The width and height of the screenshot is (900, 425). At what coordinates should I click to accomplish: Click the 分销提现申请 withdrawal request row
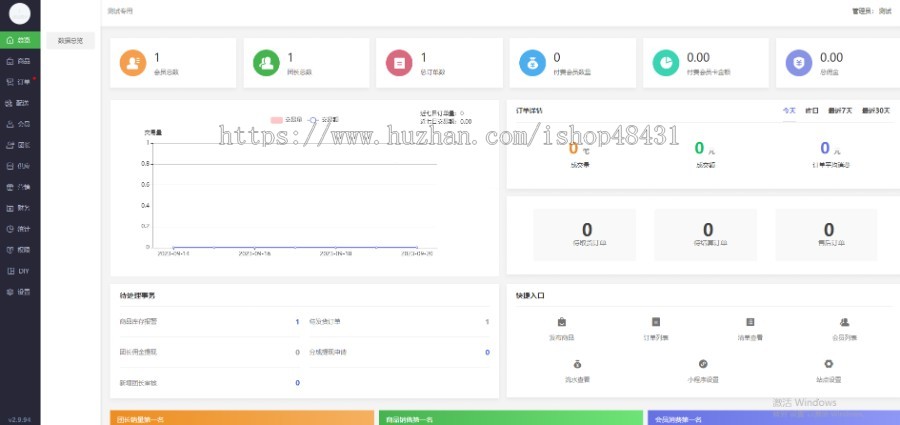(x=399, y=352)
